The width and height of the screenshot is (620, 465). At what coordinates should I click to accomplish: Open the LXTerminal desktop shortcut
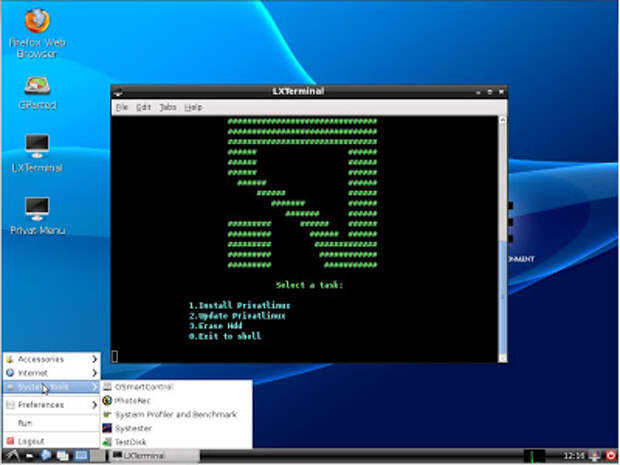pos(37,153)
